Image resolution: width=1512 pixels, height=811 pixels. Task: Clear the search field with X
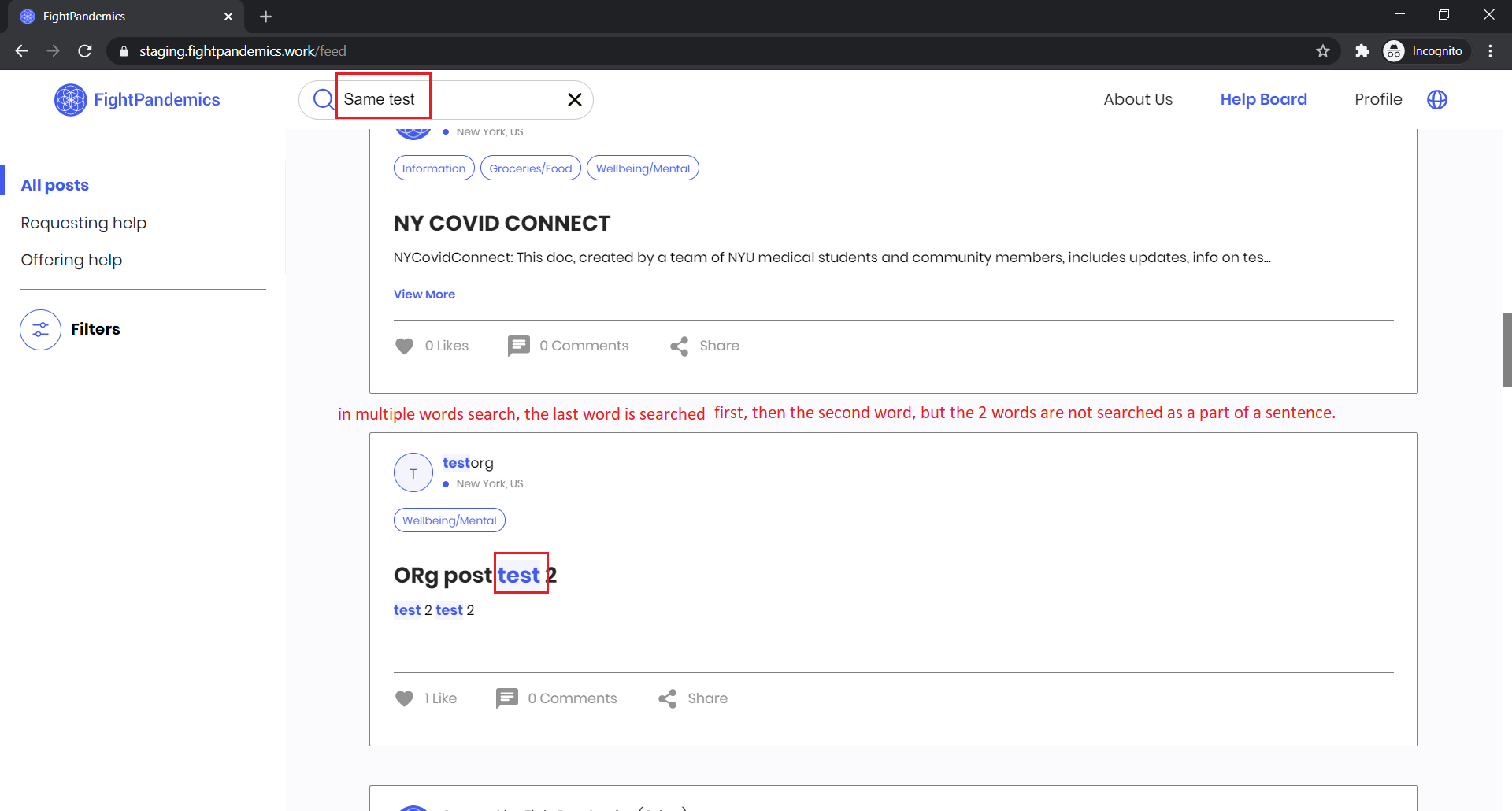click(575, 99)
